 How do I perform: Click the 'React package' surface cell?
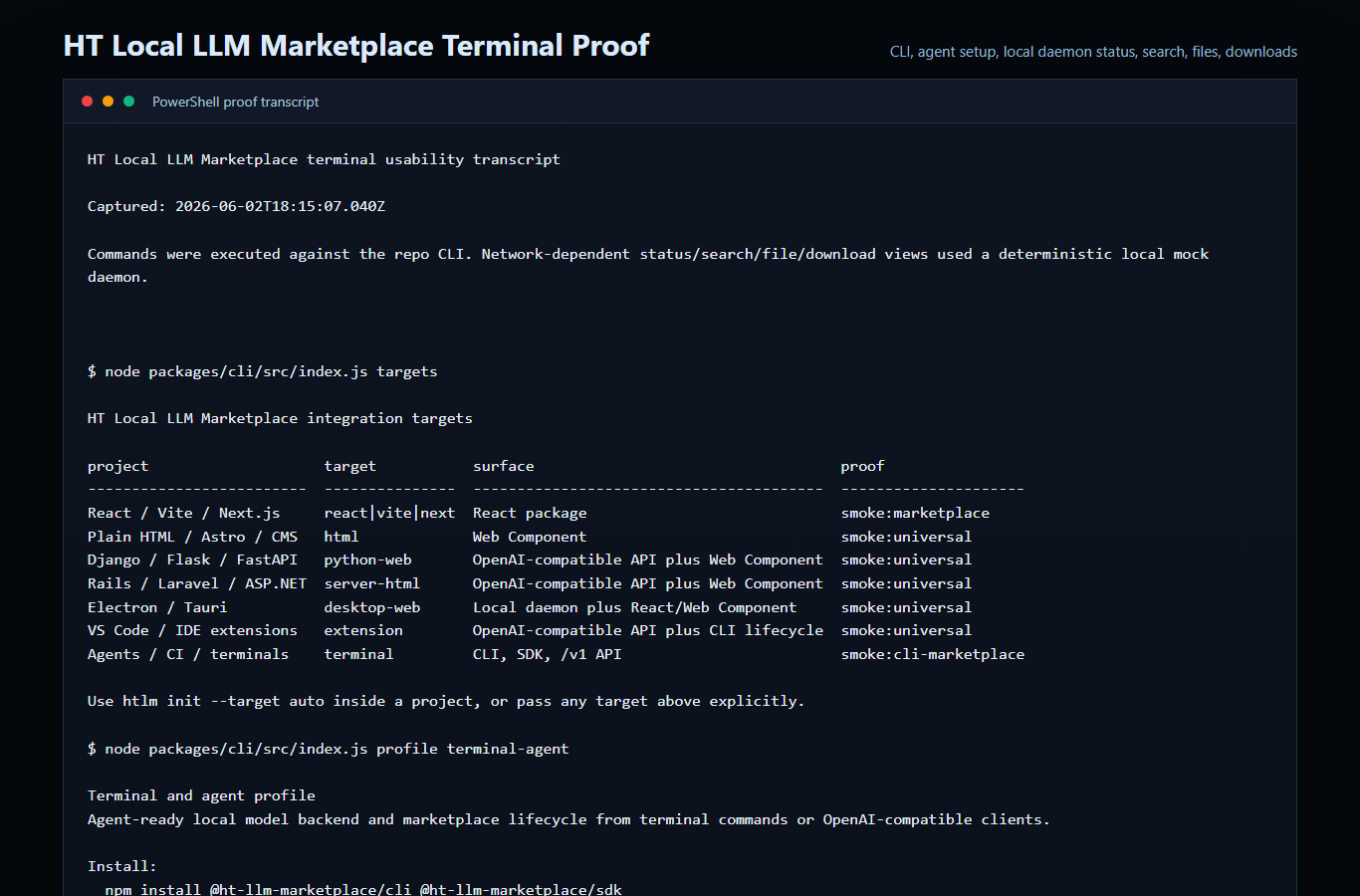pyautogui.click(x=530, y=513)
